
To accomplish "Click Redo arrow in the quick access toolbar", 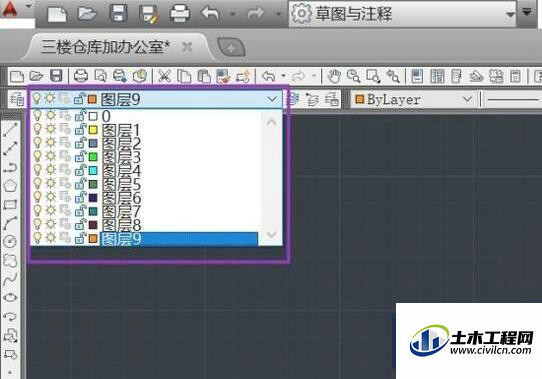I will 255,14.
